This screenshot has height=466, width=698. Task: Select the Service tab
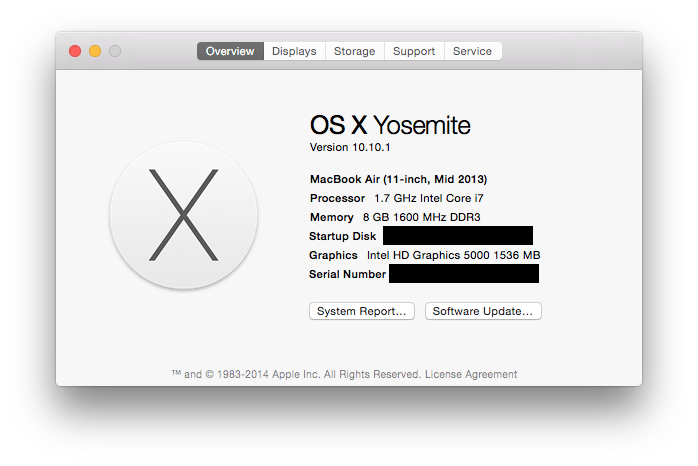click(473, 51)
